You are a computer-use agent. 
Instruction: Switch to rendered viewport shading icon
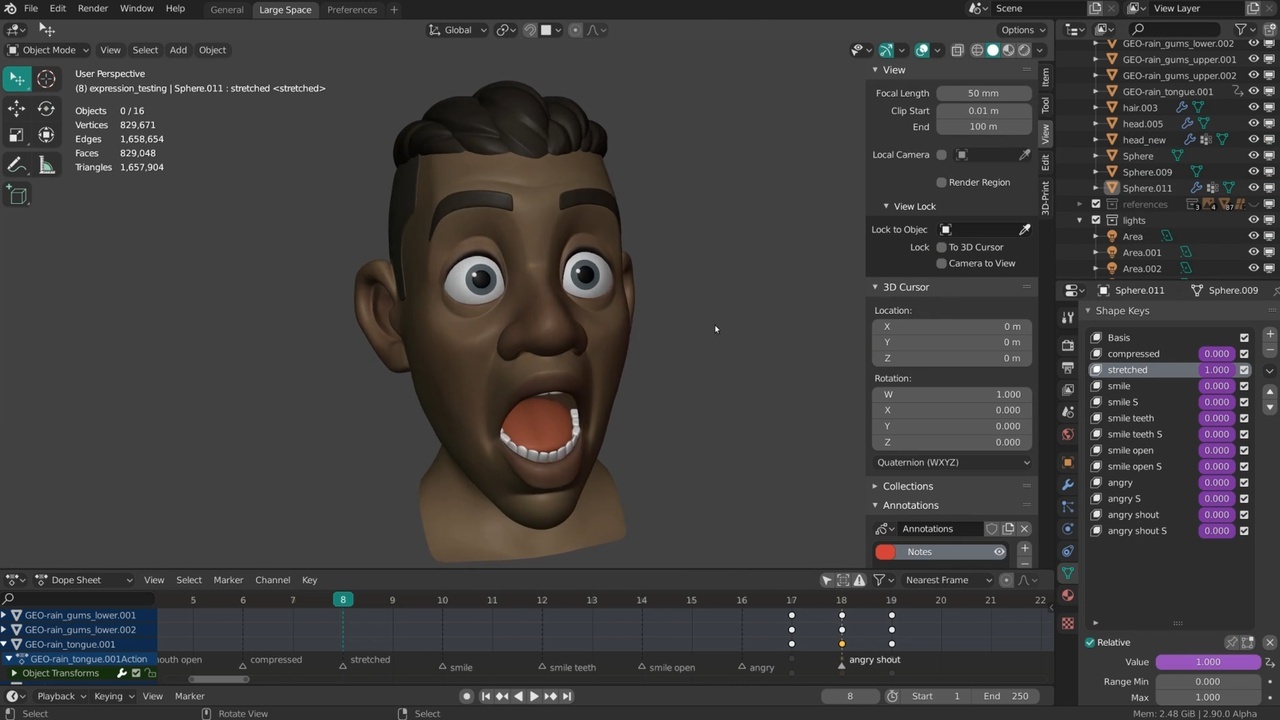(x=1024, y=50)
